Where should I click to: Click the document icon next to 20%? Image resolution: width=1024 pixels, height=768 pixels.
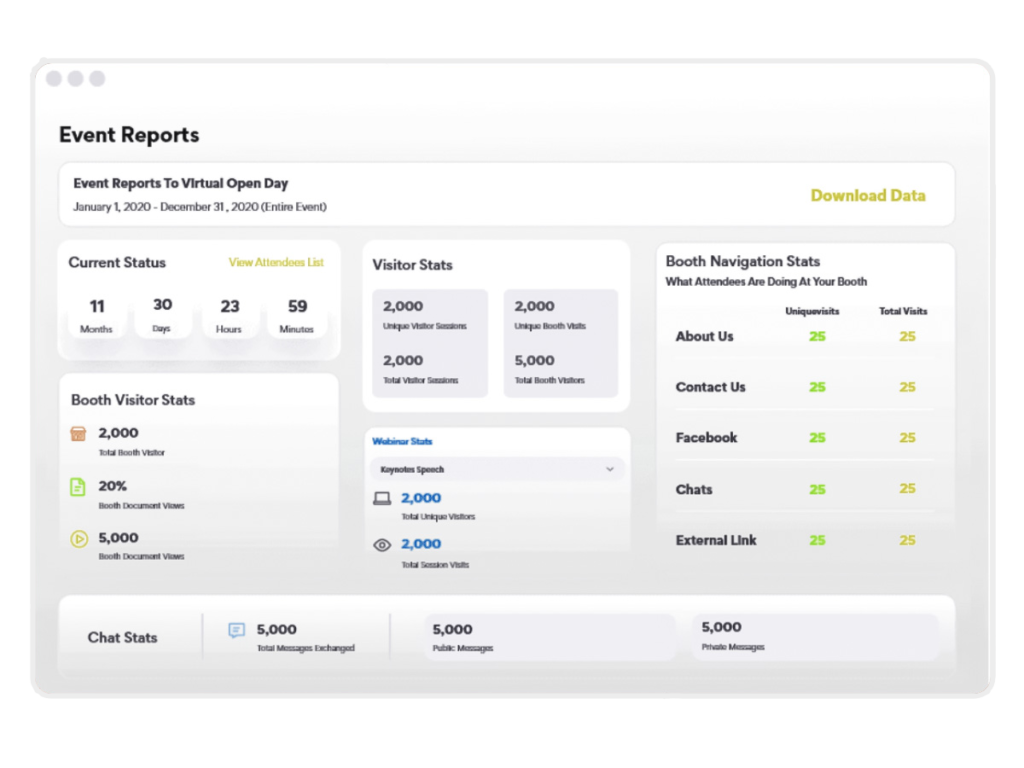[x=78, y=487]
